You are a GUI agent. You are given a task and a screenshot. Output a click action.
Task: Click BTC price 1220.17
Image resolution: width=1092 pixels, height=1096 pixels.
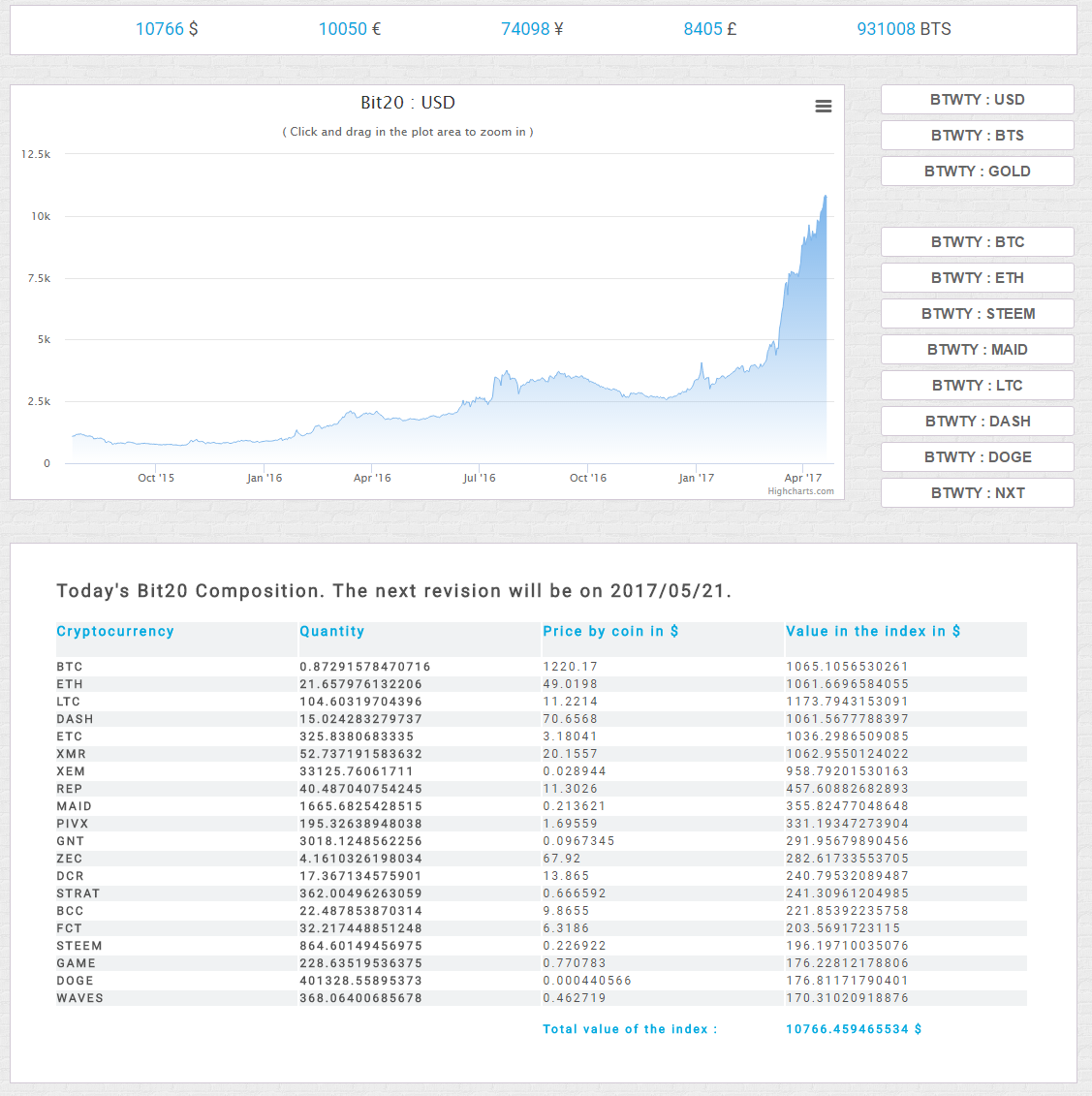tap(571, 667)
